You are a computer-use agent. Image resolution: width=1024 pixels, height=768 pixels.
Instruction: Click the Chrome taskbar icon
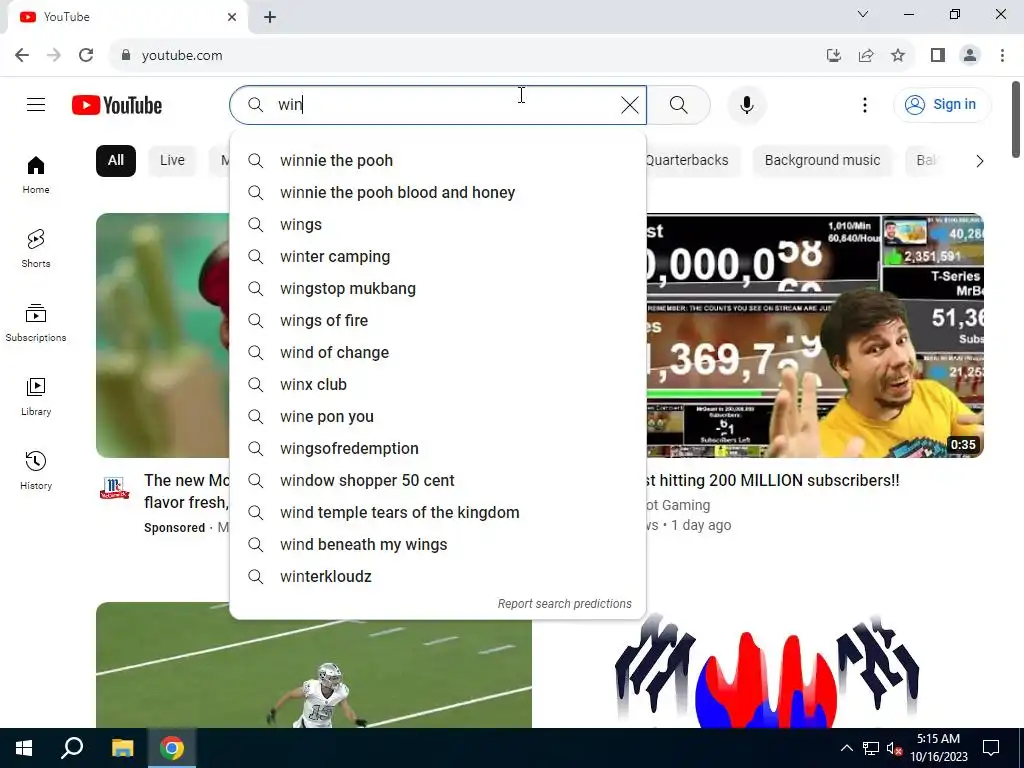(x=172, y=748)
